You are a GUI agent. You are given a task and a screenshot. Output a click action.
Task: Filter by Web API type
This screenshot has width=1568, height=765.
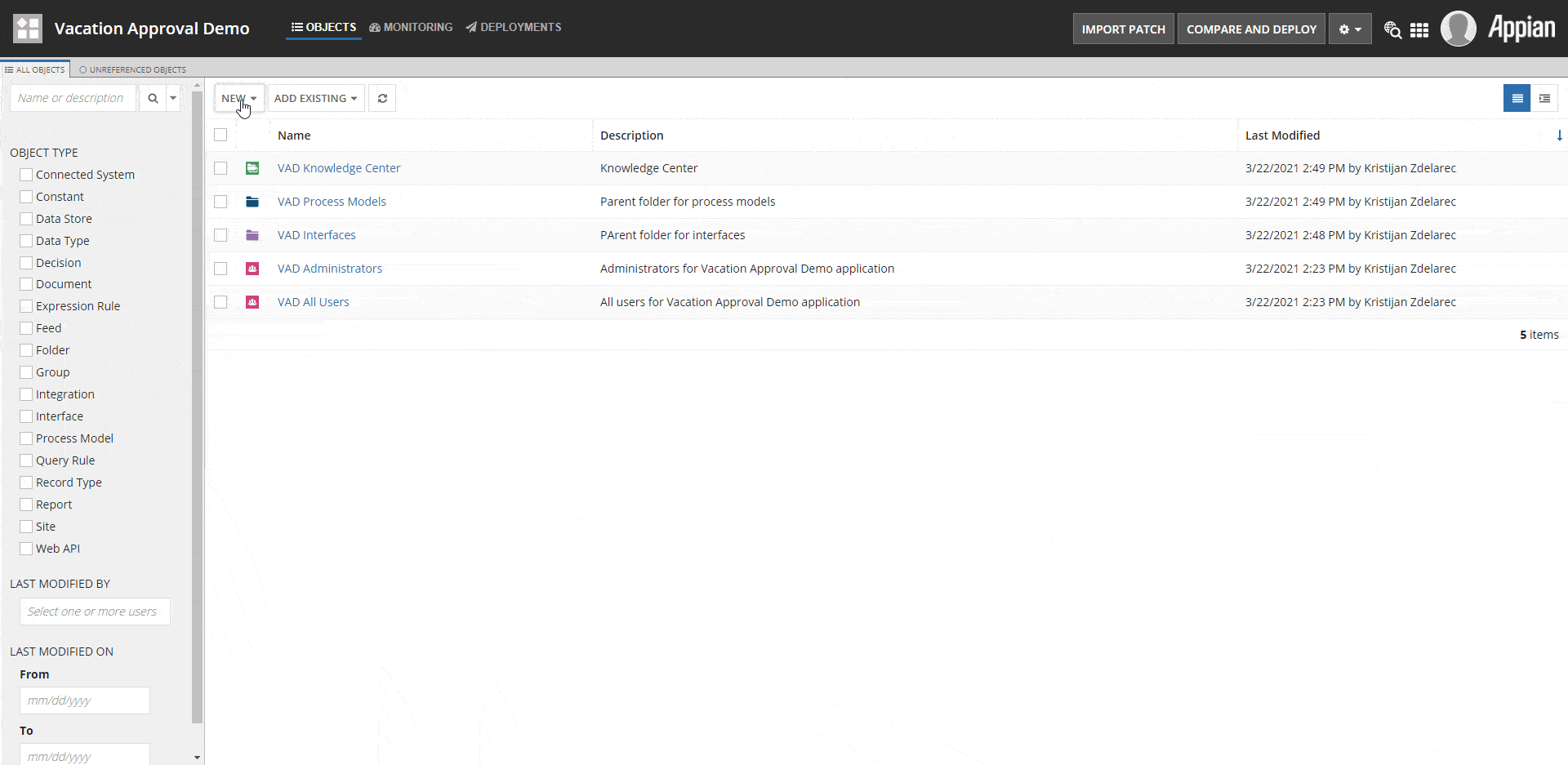coord(26,549)
